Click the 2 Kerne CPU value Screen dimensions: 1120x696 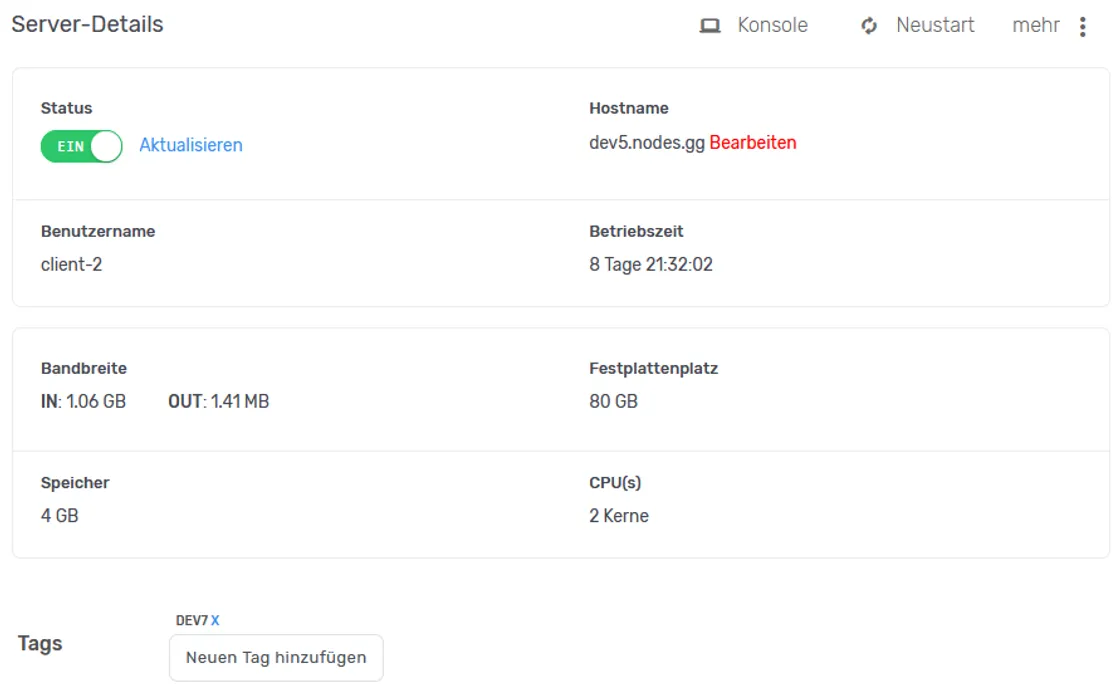pyautogui.click(x=619, y=516)
